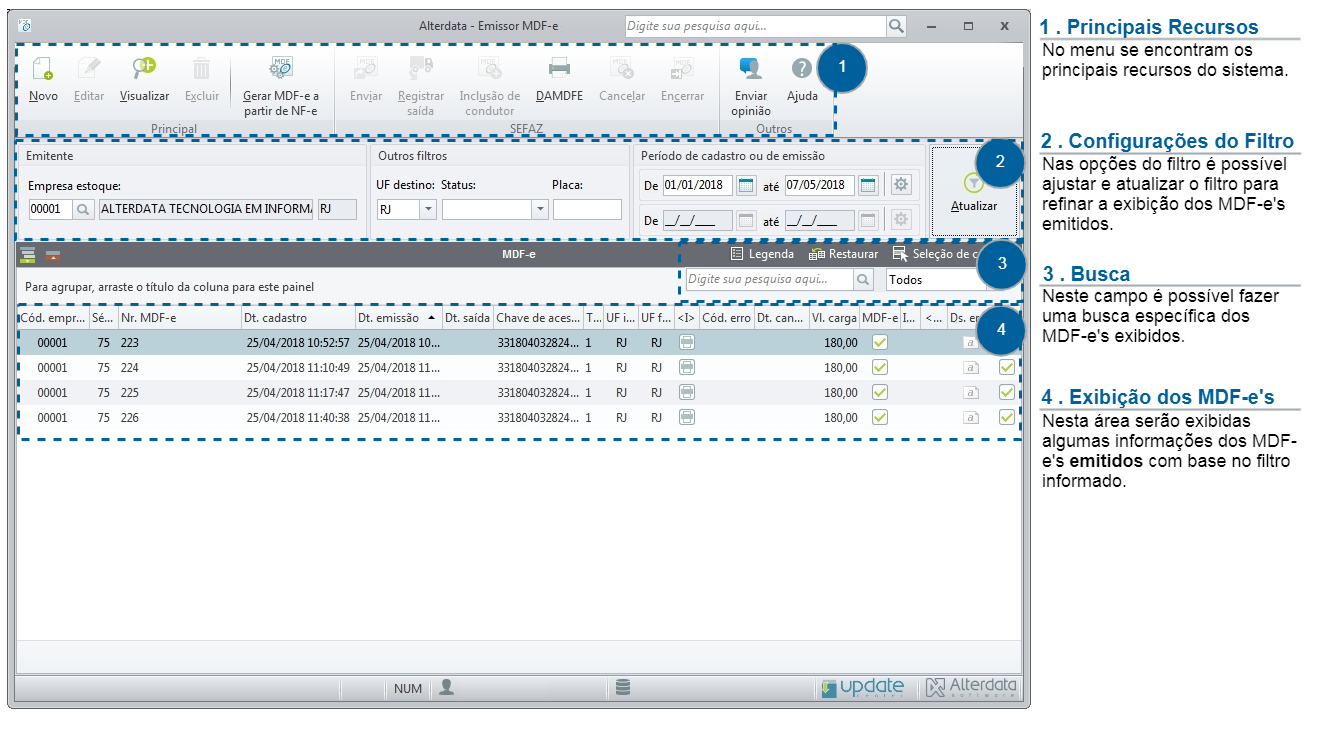This screenshot has width=1325, height=729.
Task: Click the database icon in status bar
Action: [623, 687]
